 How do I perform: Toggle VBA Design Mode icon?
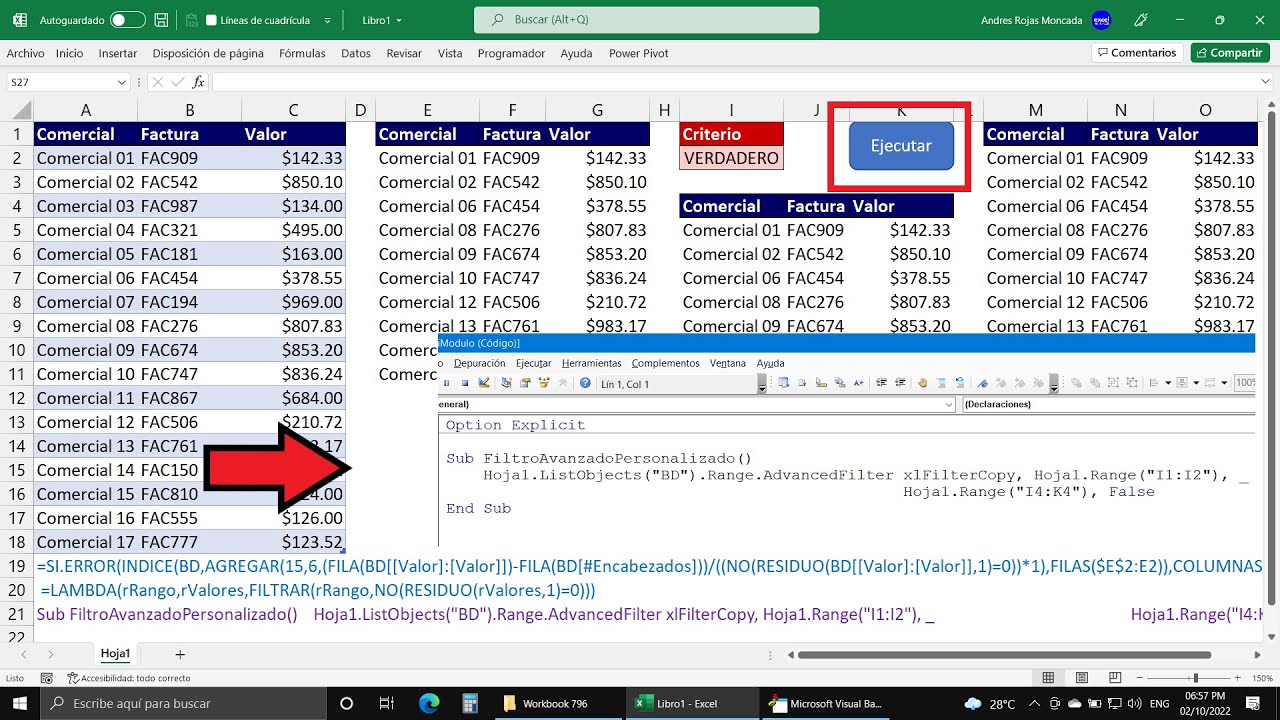(x=484, y=384)
